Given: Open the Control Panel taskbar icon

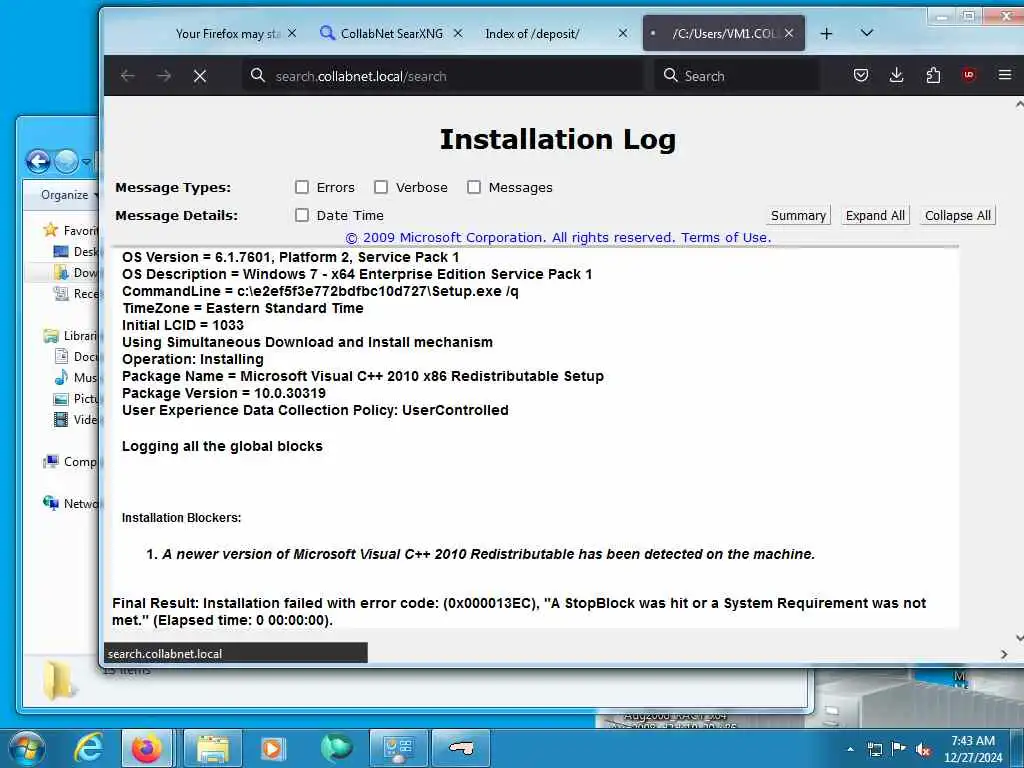Looking at the screenshot, I should pyautogui.click(x=398, y=748).
